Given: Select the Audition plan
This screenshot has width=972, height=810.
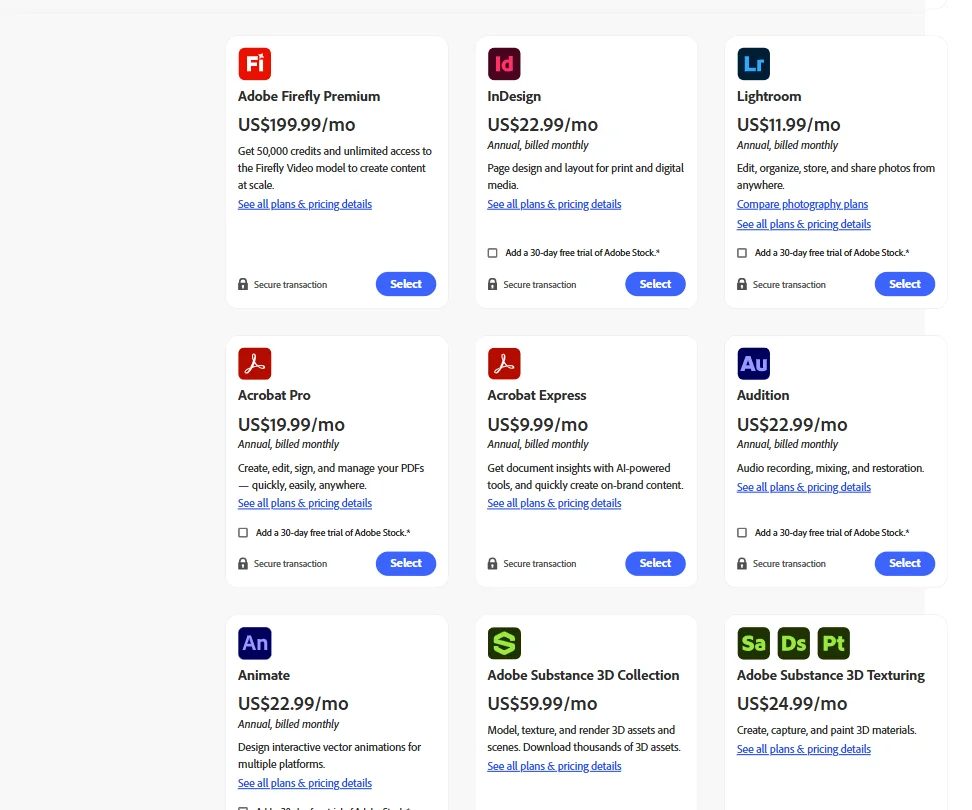Looking at the screenshot, I should point(904,563).
